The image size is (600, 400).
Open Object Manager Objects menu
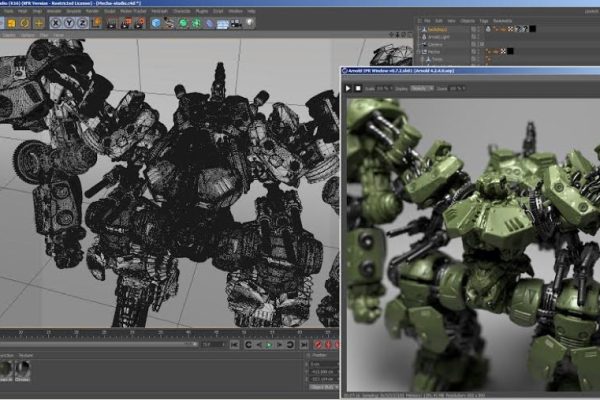pos(467,21)
